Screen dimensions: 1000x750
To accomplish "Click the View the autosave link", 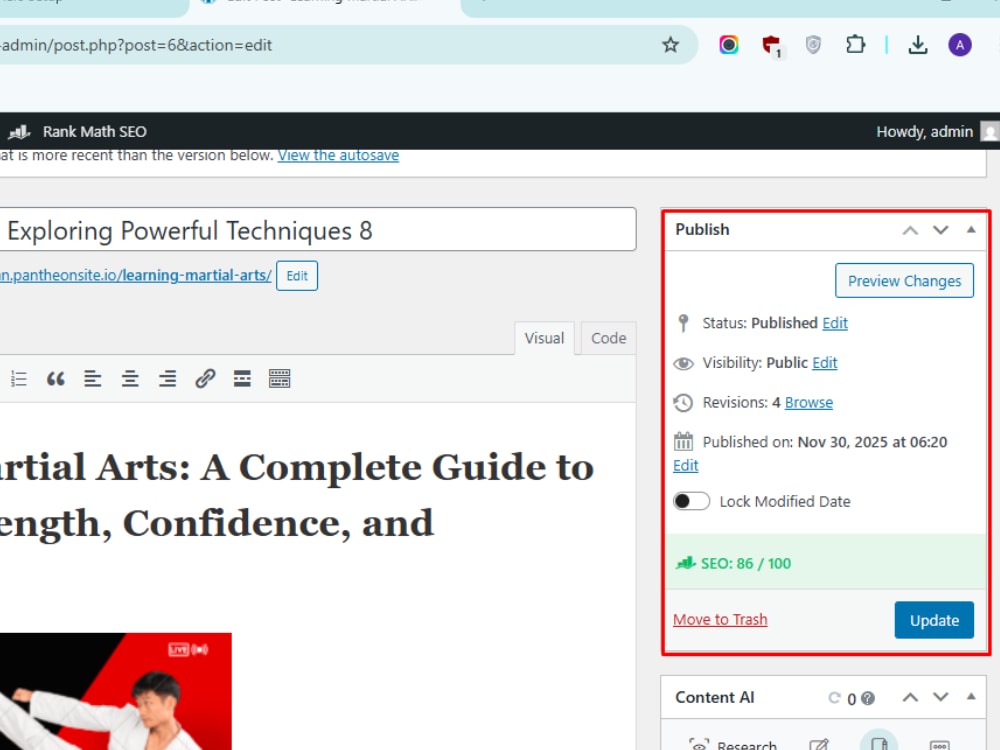I will [338, 156].
